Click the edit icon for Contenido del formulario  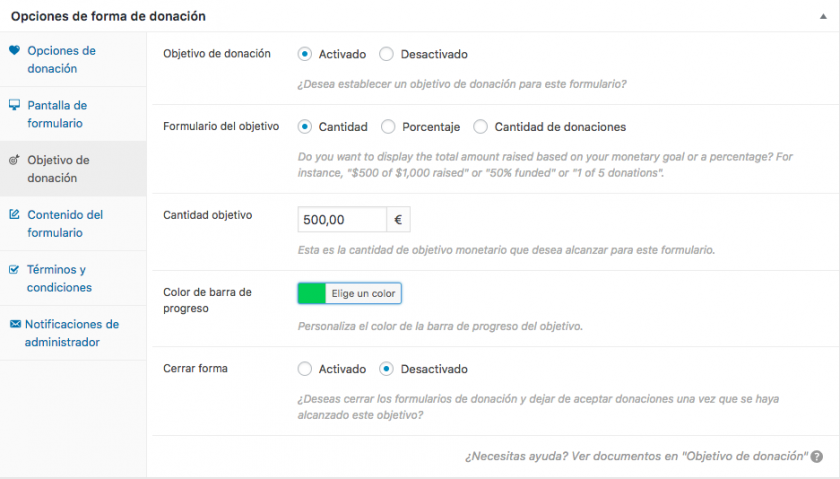point(14,214)
